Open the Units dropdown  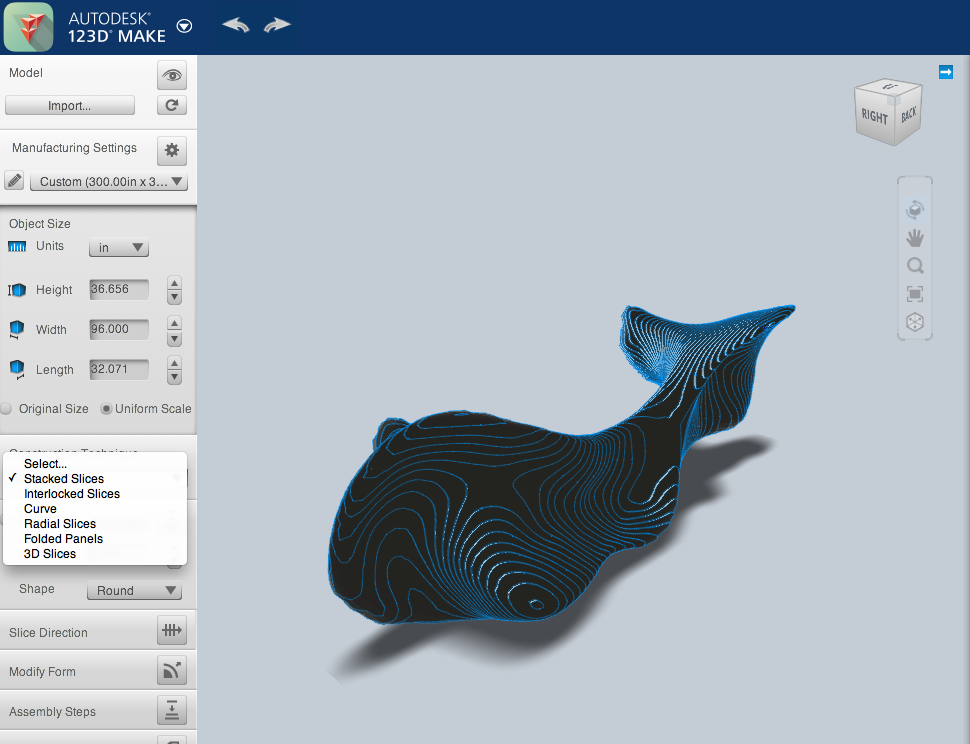pos(119,247)
